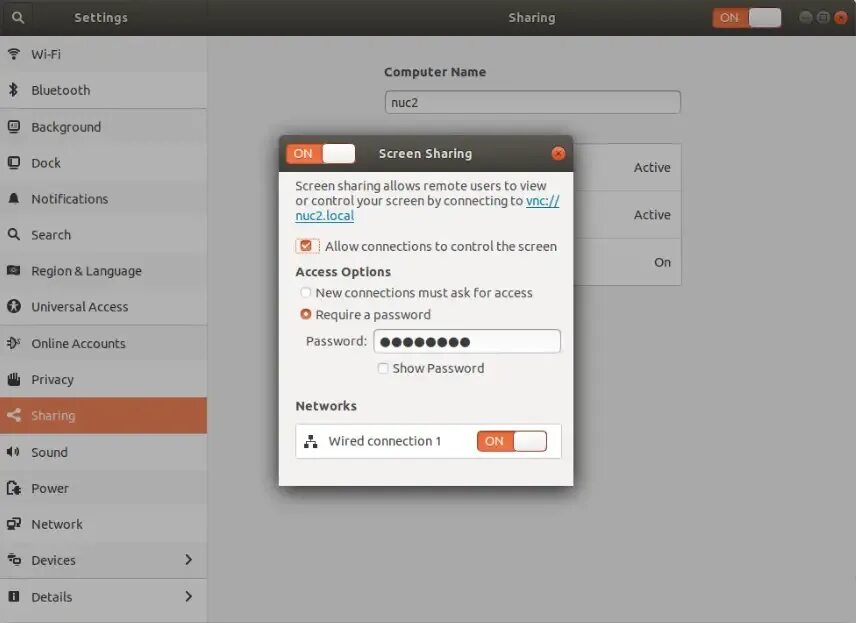The height and width of the screenshot is (623, 856).
Task: Expand the Details submenu chevron
Action: pos(188,596)
